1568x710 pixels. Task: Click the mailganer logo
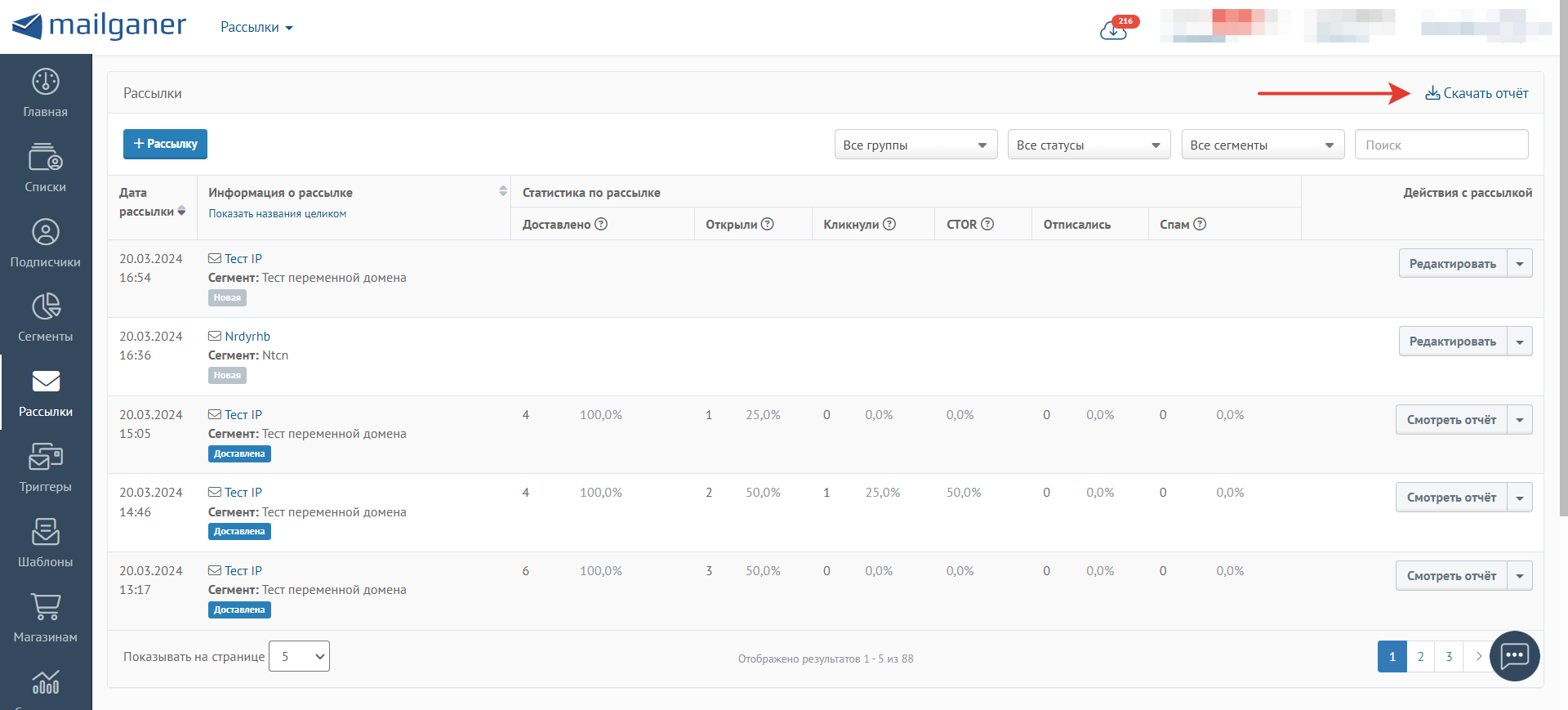pos(99,26)
